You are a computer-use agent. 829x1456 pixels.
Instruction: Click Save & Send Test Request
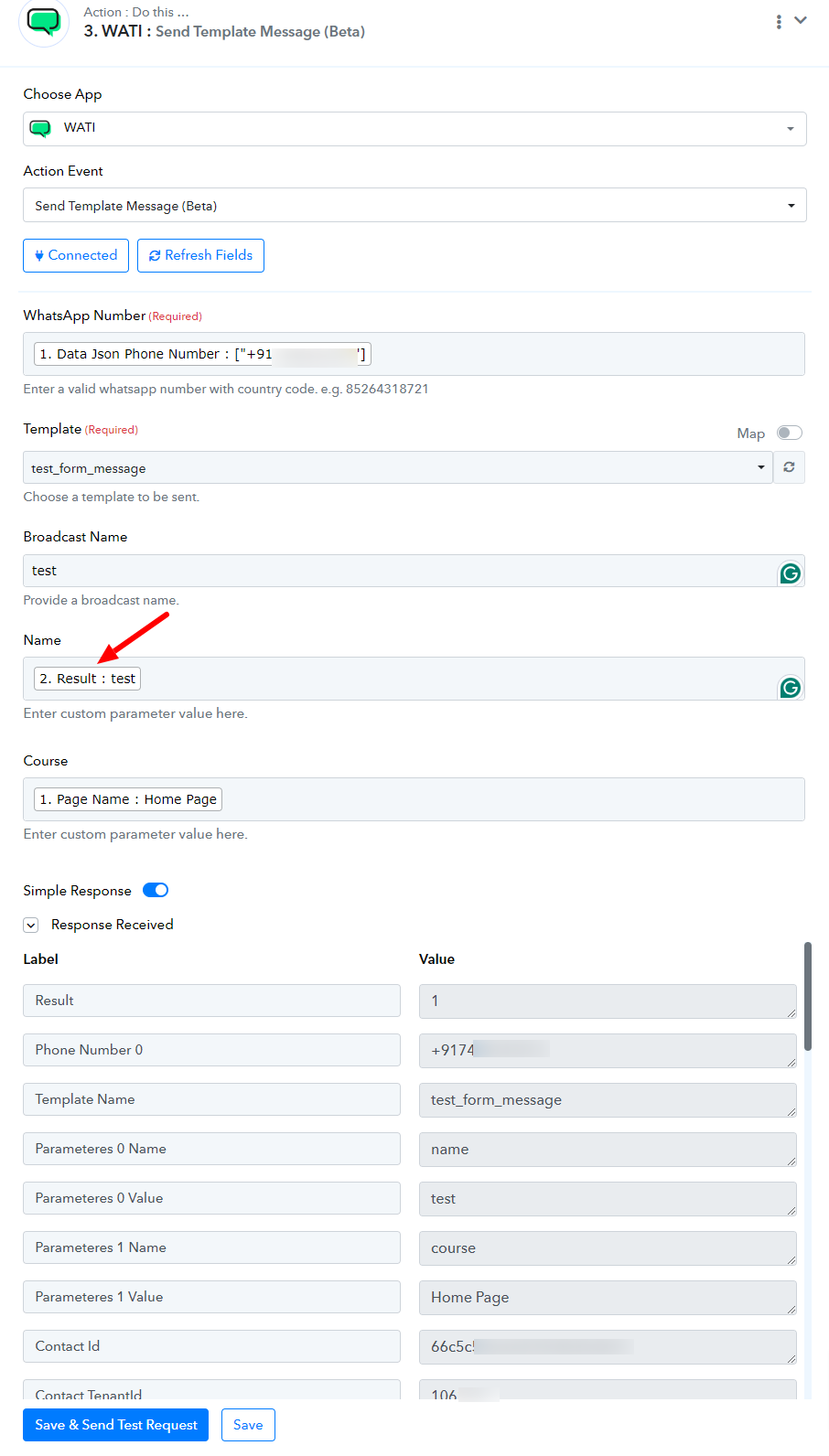tap(115, 1425)
